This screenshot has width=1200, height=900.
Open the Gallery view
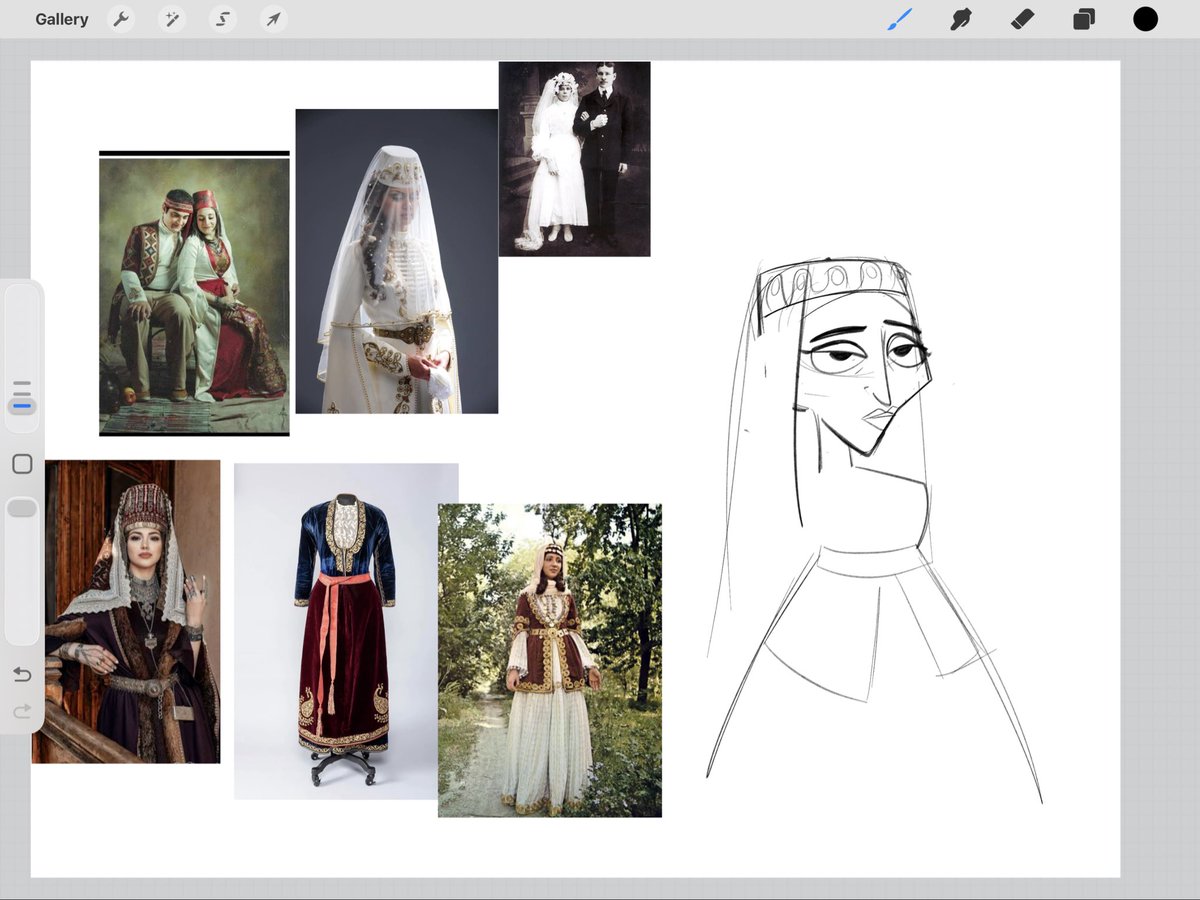pos(62,19)
